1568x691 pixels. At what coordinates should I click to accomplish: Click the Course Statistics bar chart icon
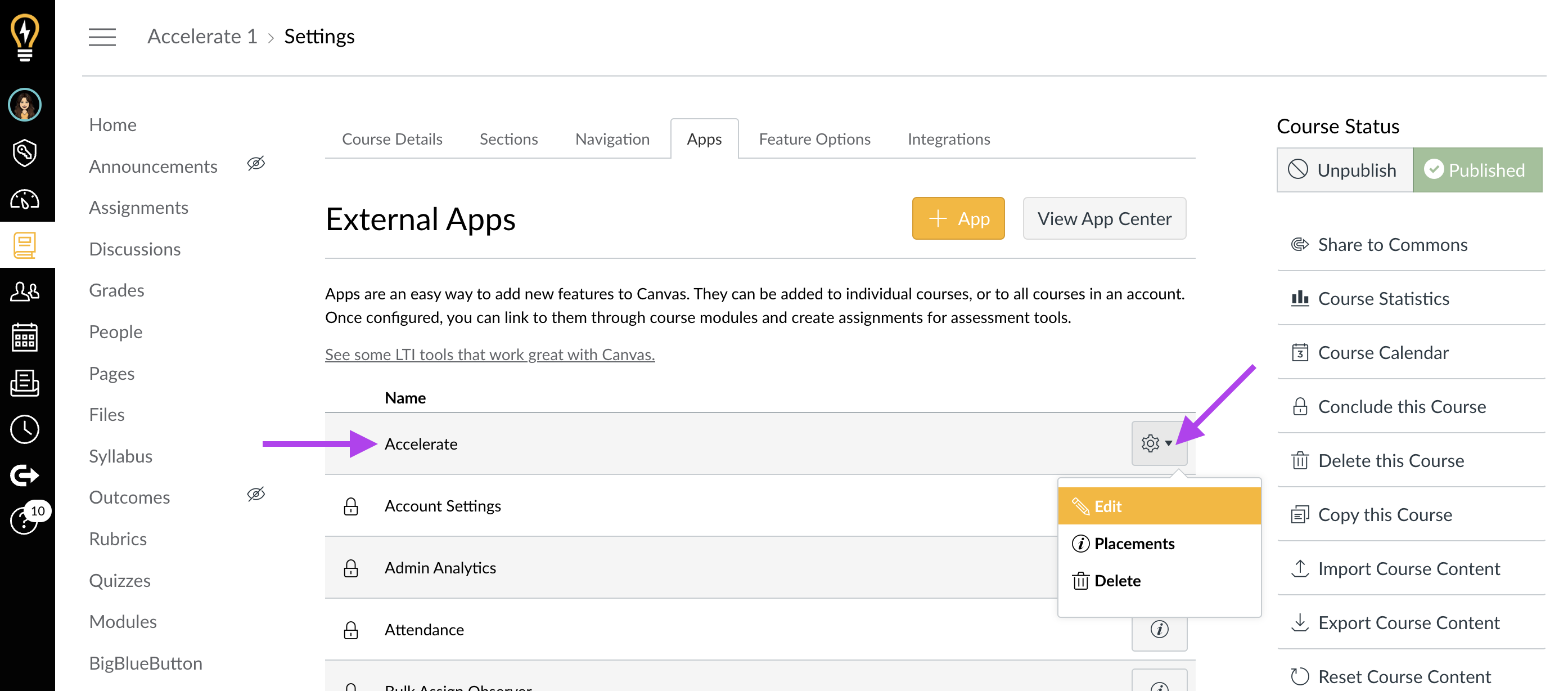[x=1300, y=298]
